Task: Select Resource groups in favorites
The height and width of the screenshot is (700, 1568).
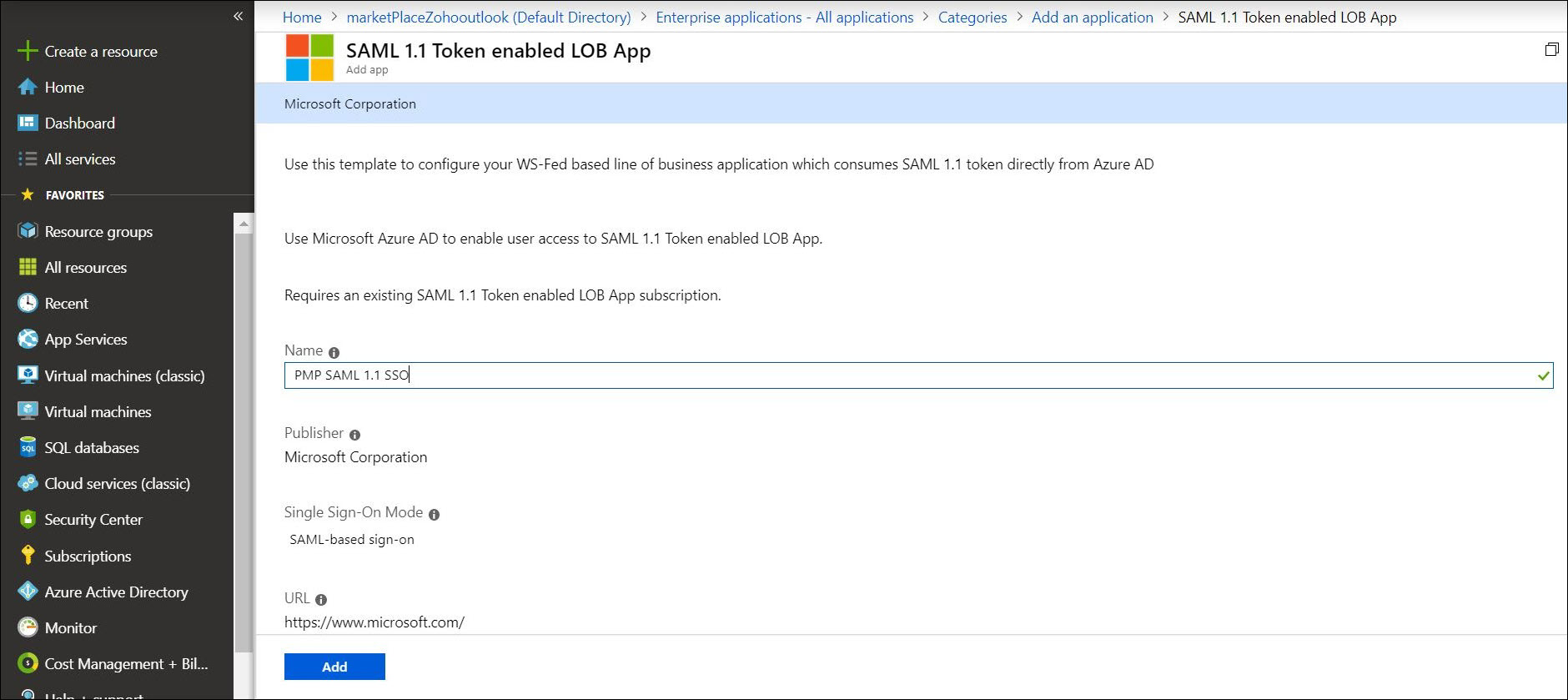Action: click(98, 231)
